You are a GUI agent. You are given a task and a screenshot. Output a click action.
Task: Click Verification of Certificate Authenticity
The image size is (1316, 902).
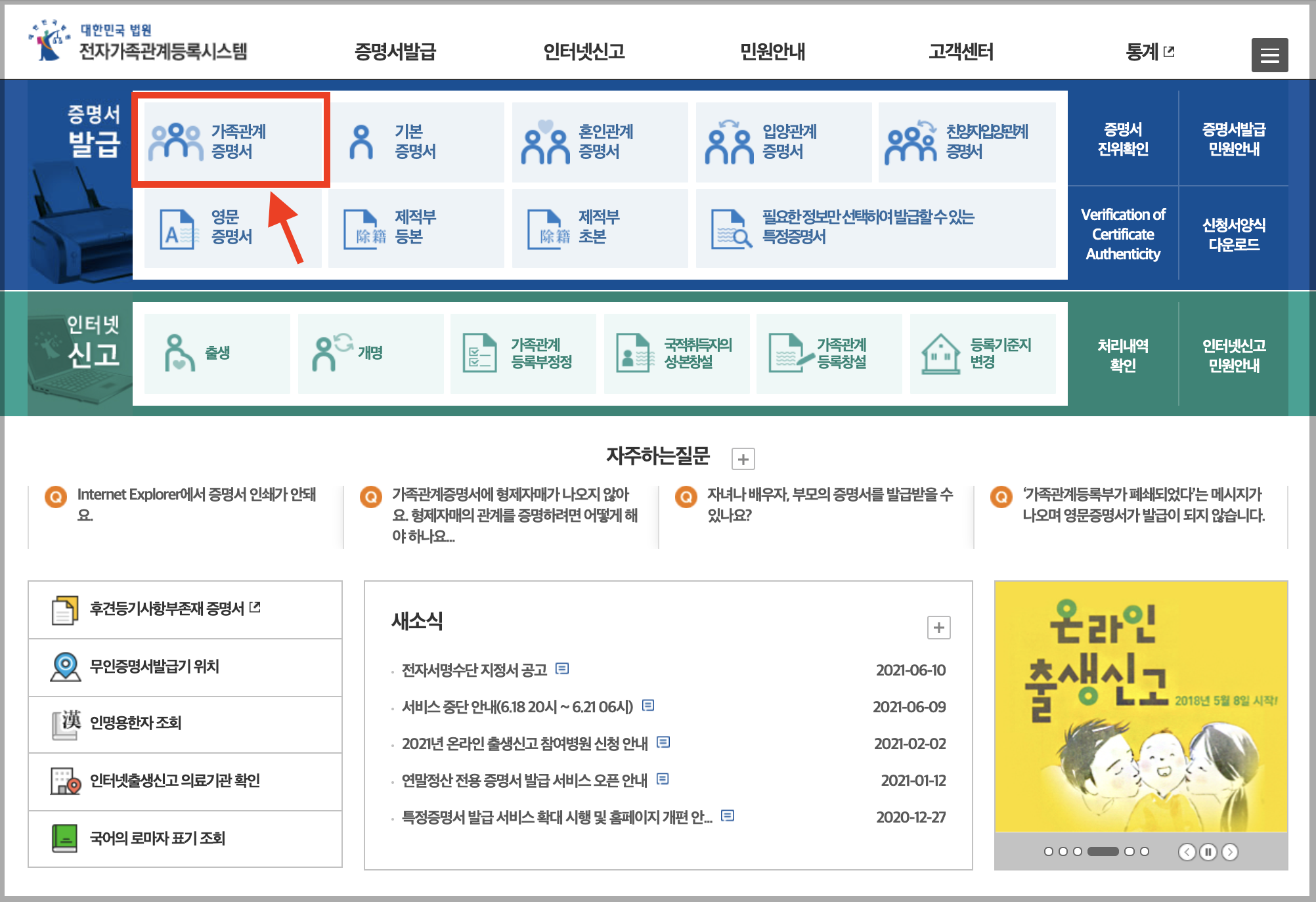point(1122,234)
